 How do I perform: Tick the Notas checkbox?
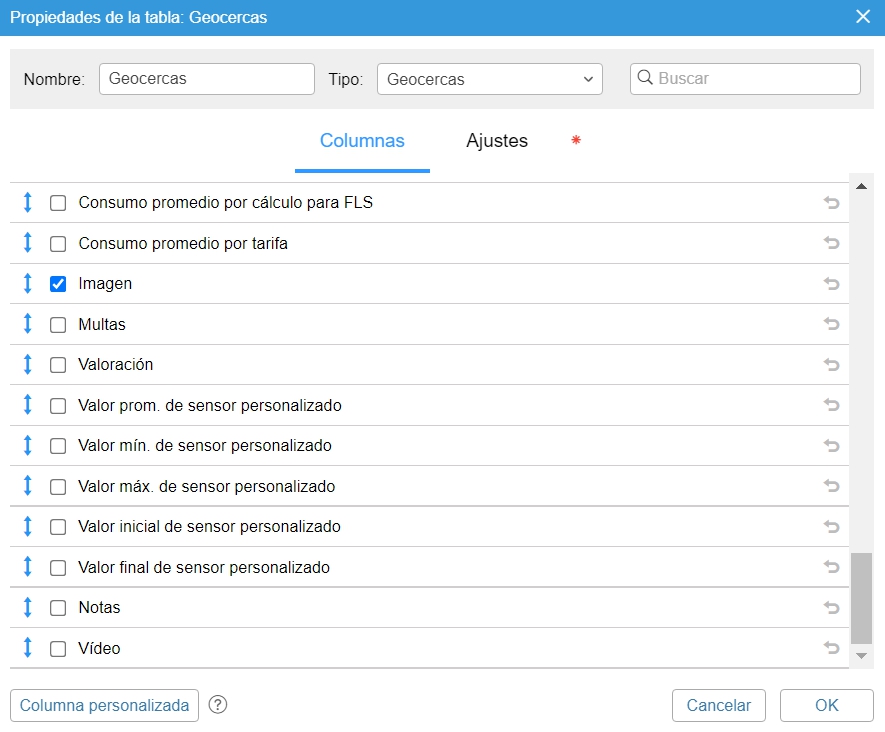(x=58, y=608)
